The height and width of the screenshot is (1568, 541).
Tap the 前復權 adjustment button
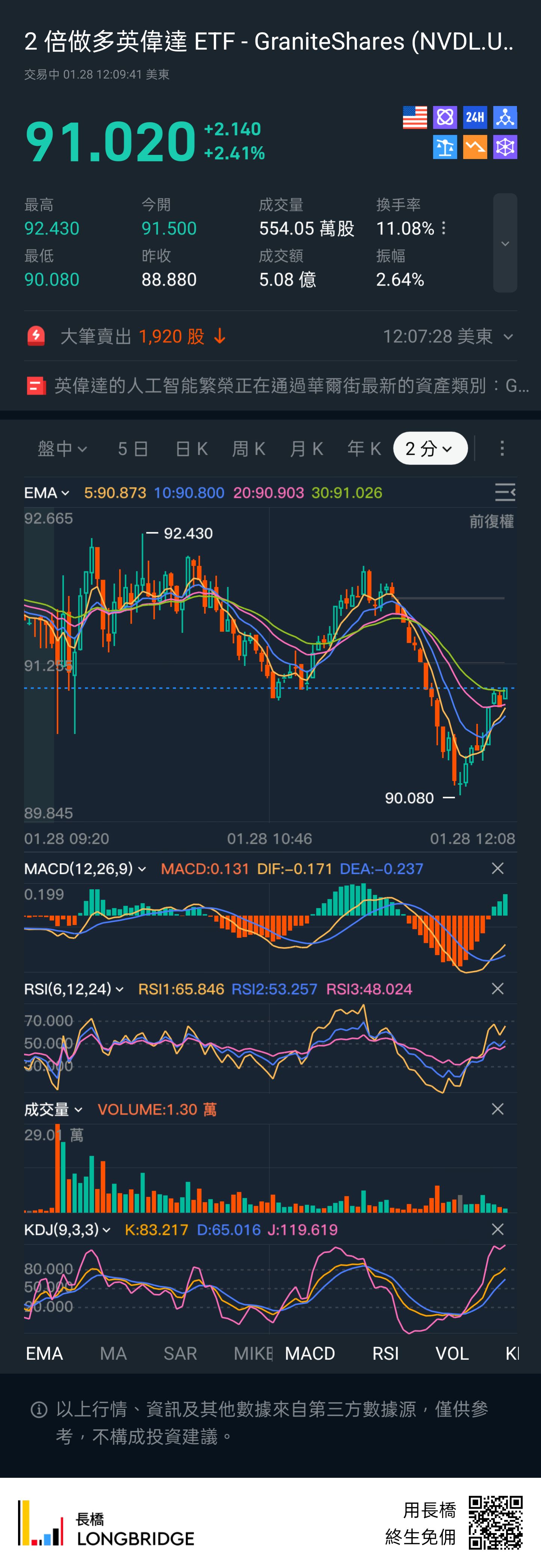(491, 522)
